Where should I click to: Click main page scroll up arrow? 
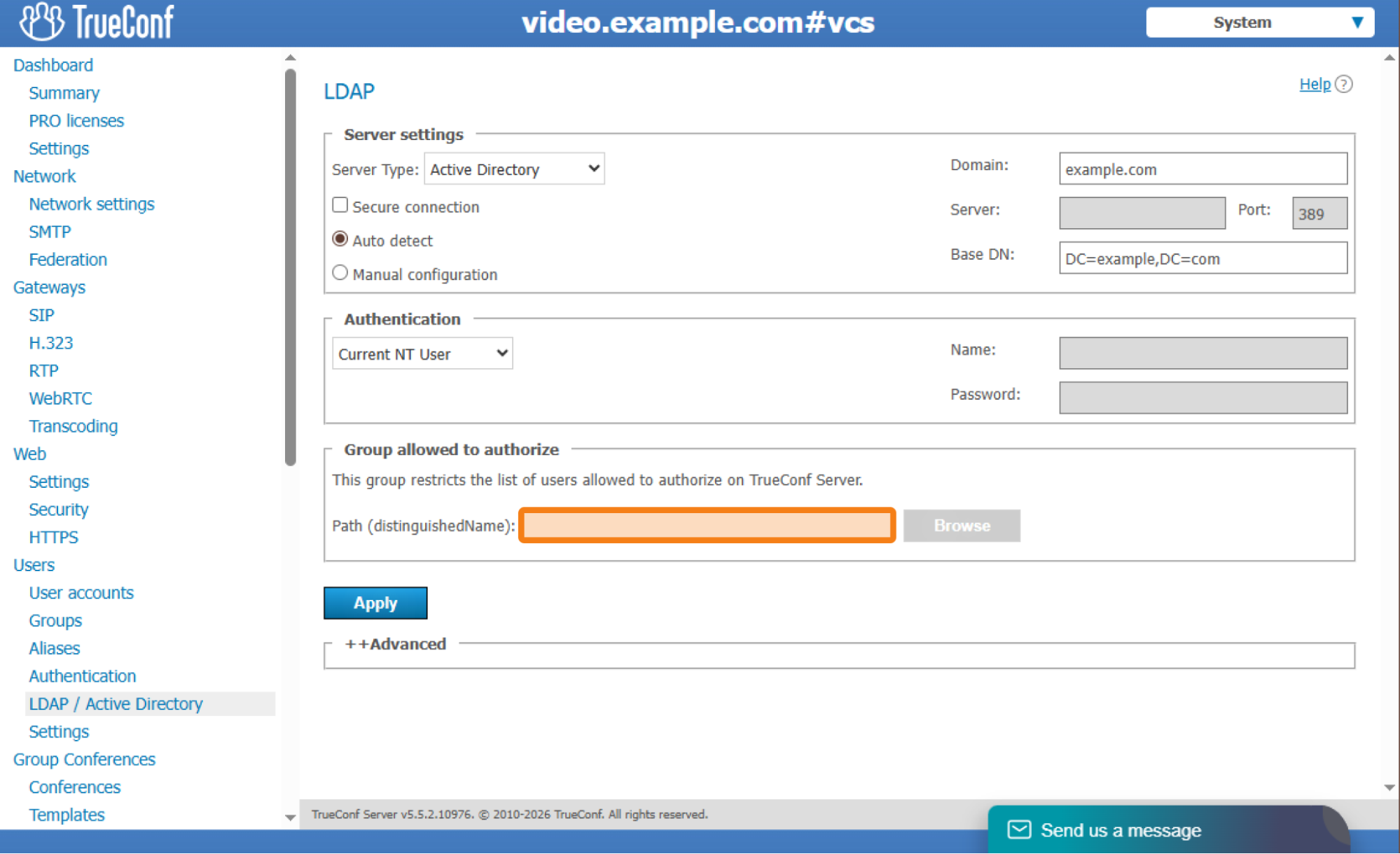(1389, 58)
